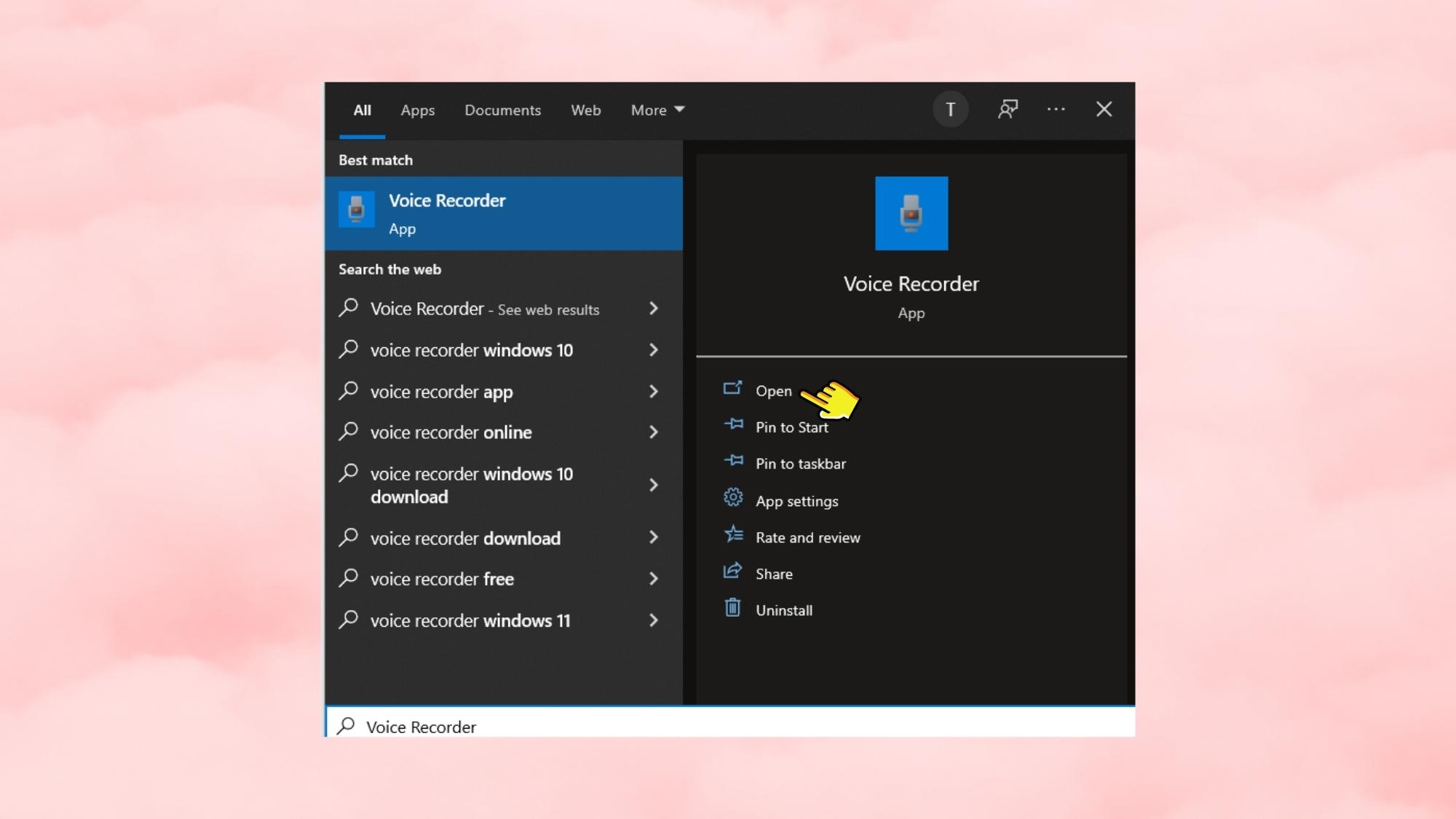1456x819 pixels.
Task: Expand the 'voice recorder online' chevron
Action: point(654,432)
